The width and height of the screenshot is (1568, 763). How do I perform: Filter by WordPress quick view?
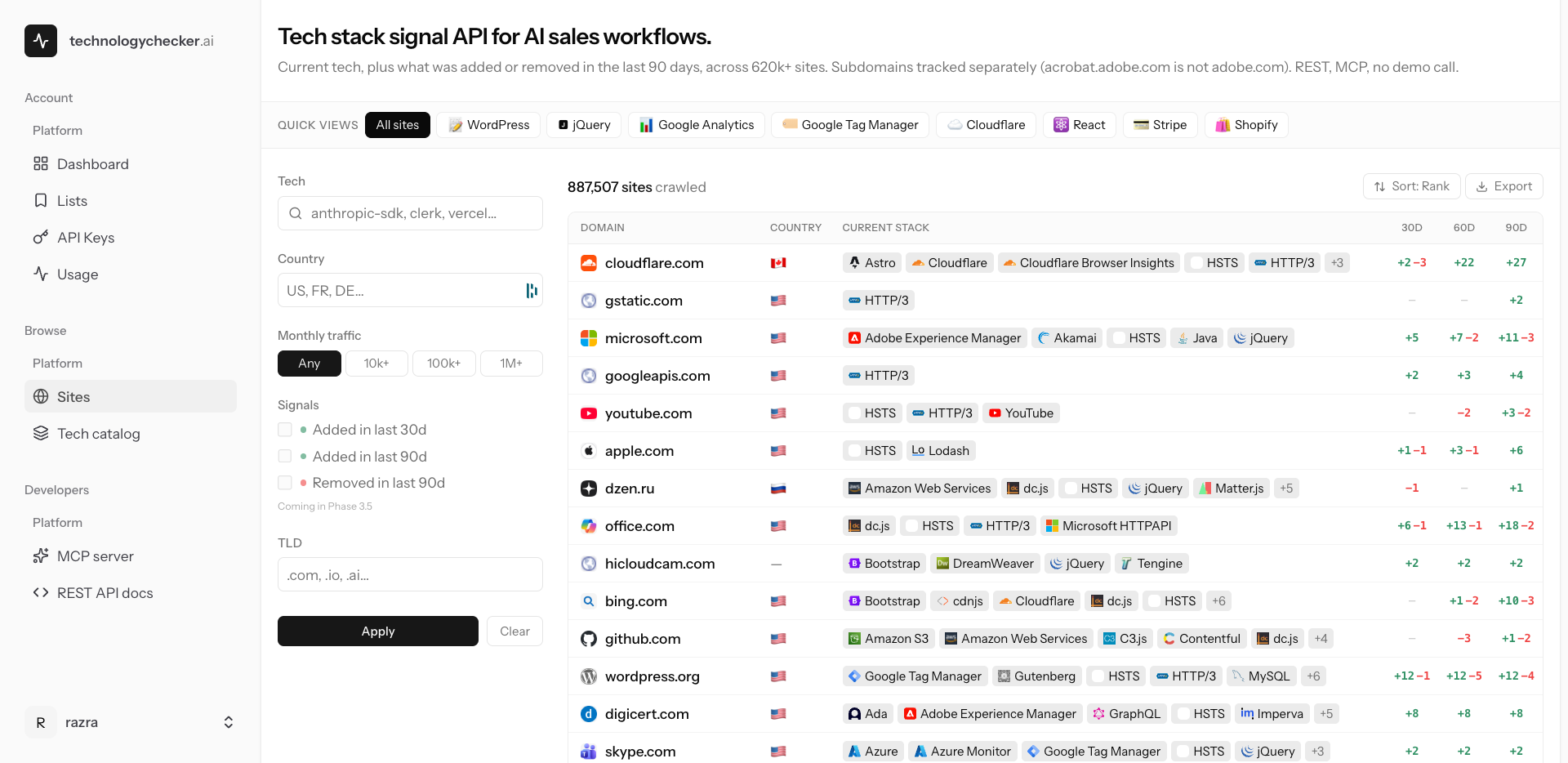[x=488, y=125]
